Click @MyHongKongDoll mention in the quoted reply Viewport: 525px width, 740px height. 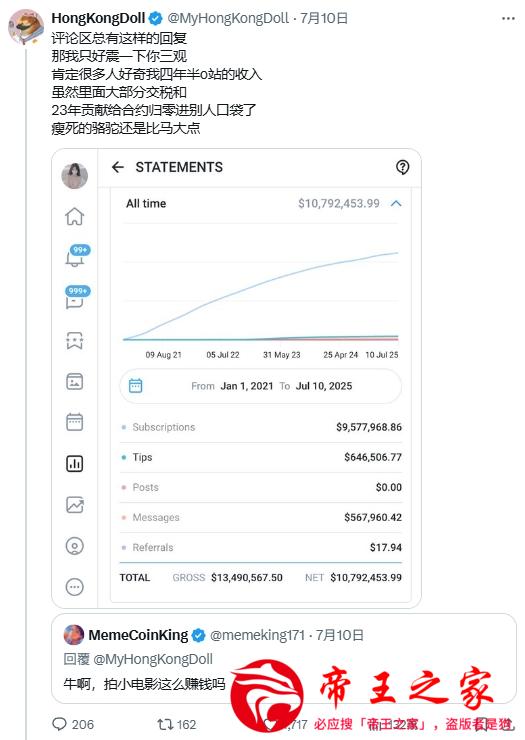coord(153,659)
